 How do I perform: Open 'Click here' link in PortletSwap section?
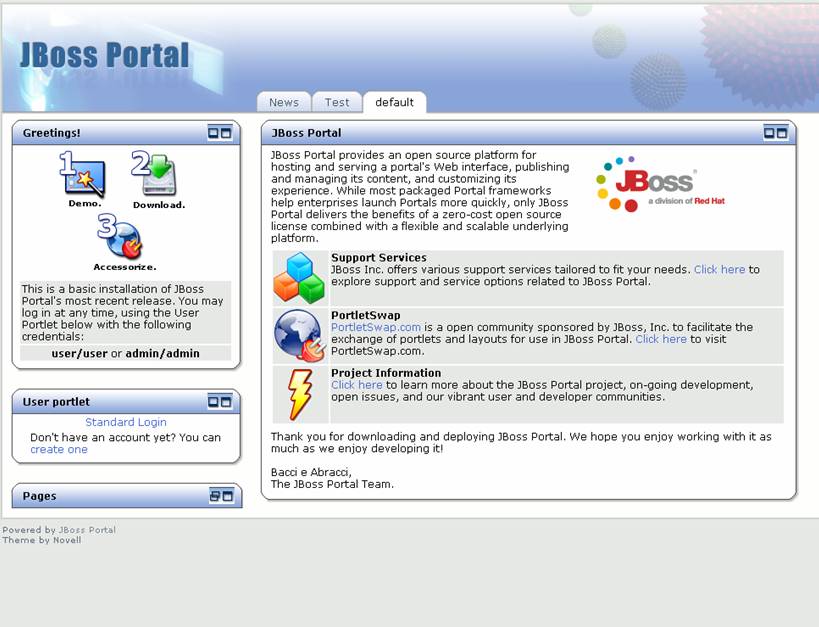click(x=661, y=339)
